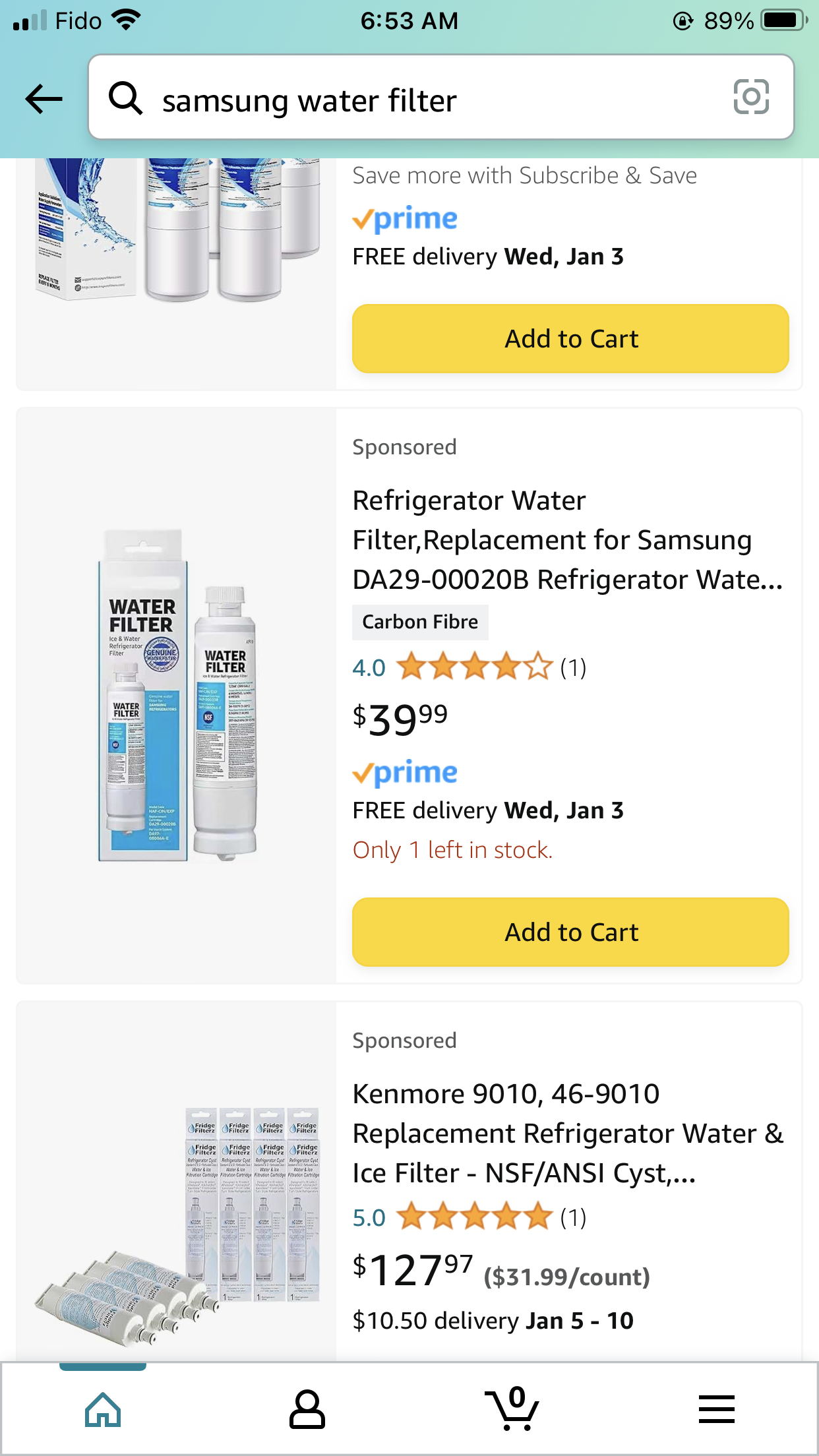Open the hamburger menu in bottom navigation
819x1456 pixels.
coord(717,1409)
